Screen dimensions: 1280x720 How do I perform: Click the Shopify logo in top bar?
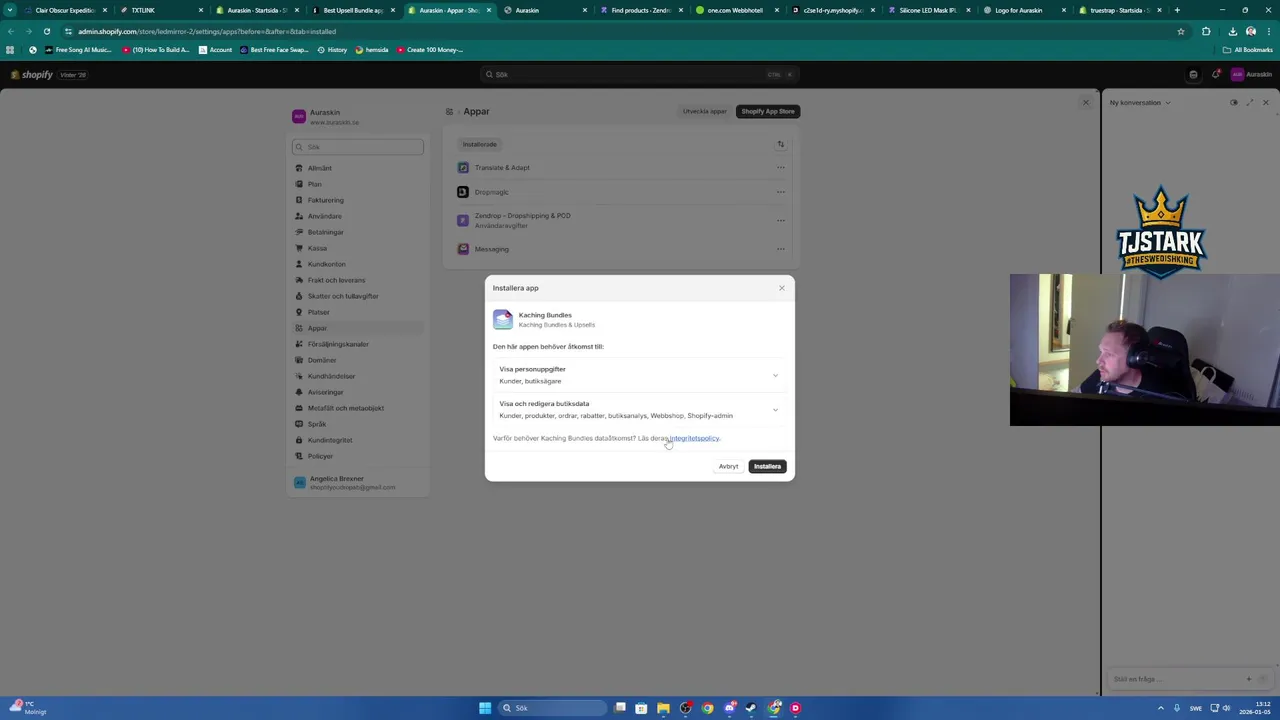click(31, 75)
